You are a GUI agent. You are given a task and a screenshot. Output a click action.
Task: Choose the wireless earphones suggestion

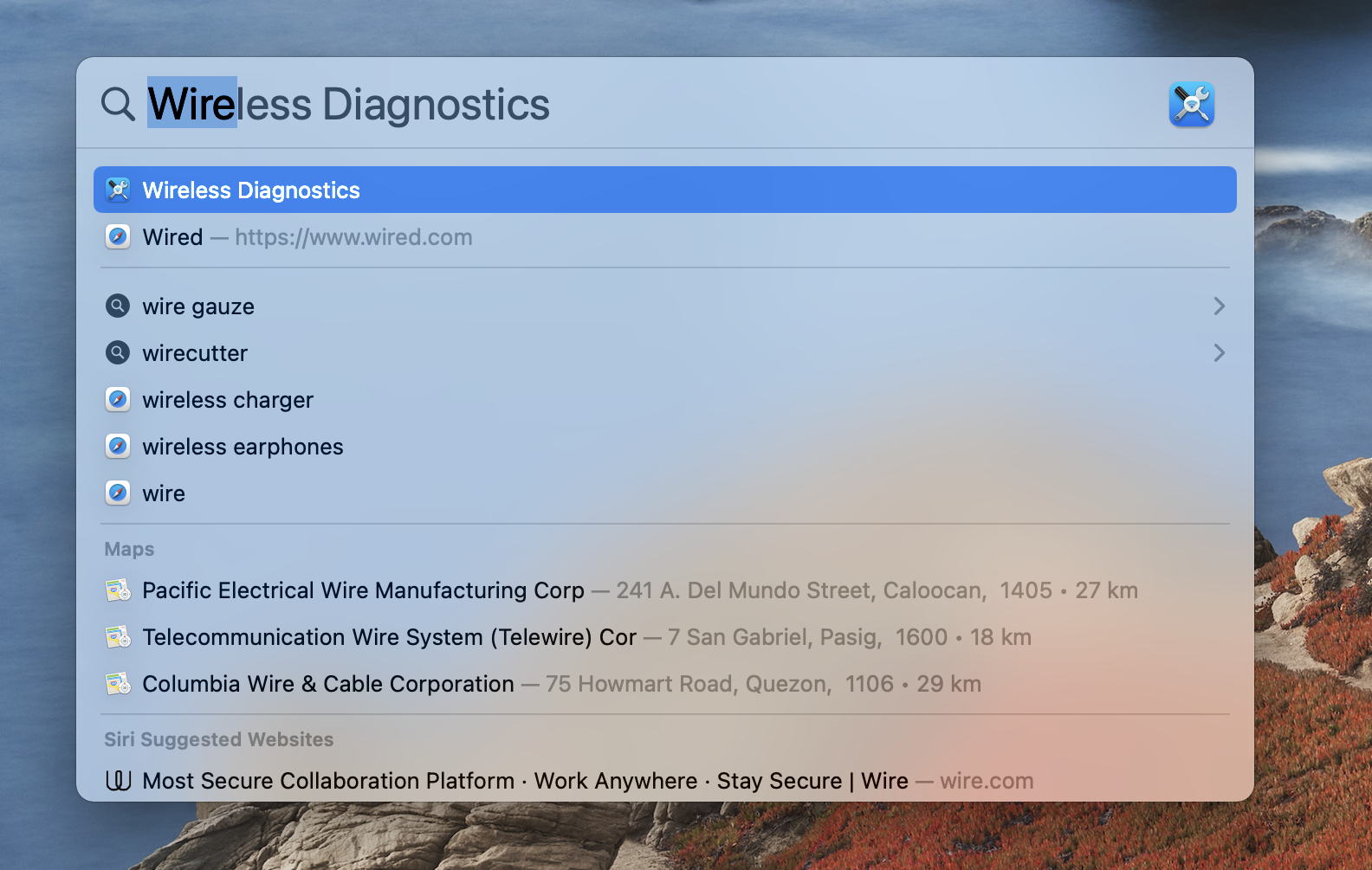click(665, 446)
